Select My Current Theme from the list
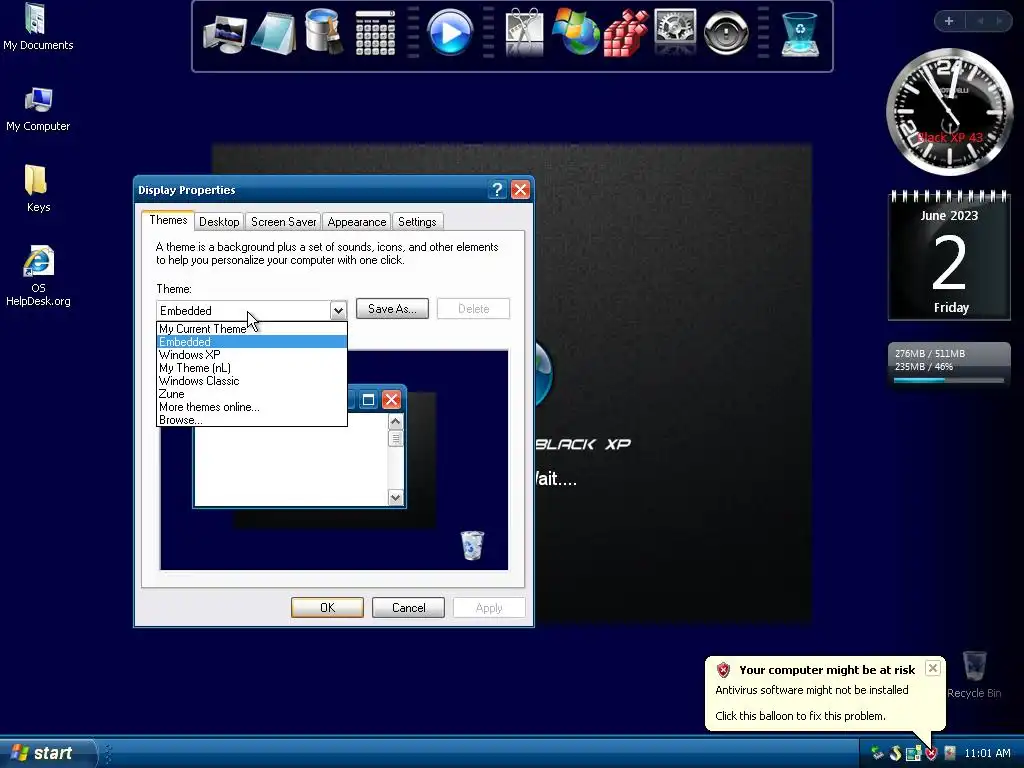 click(251, 328)
